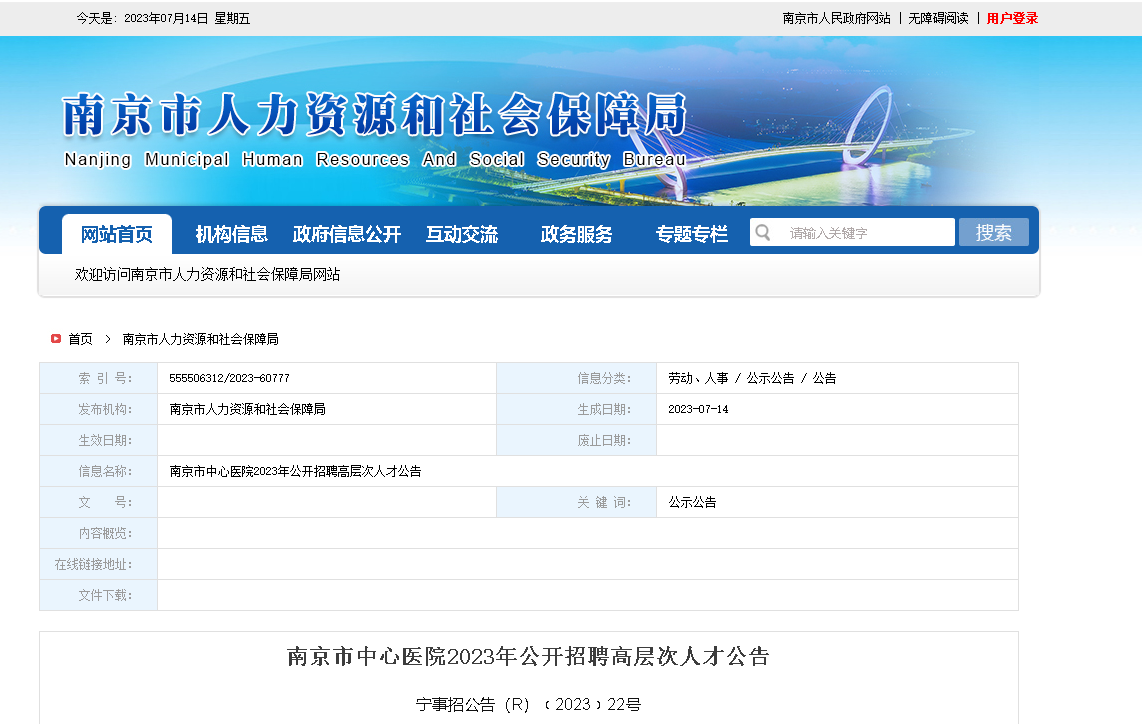
Task: Click the 用户登录 link
Action: click(1012, 18)
